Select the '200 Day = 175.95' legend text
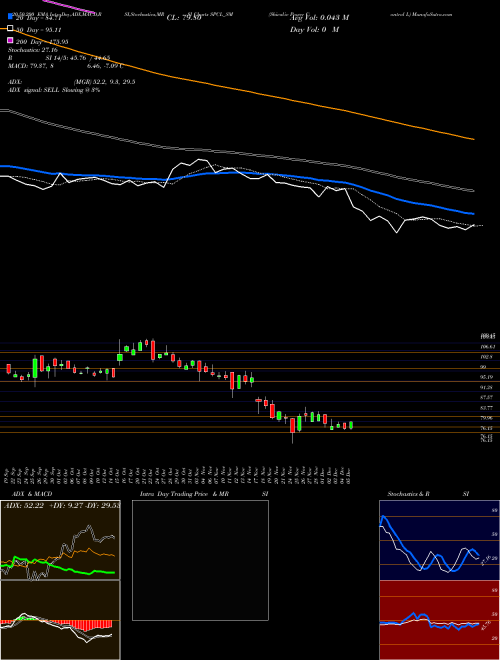Image resolution: width=500 pixels, height=660 pixels. coord(41,42)
